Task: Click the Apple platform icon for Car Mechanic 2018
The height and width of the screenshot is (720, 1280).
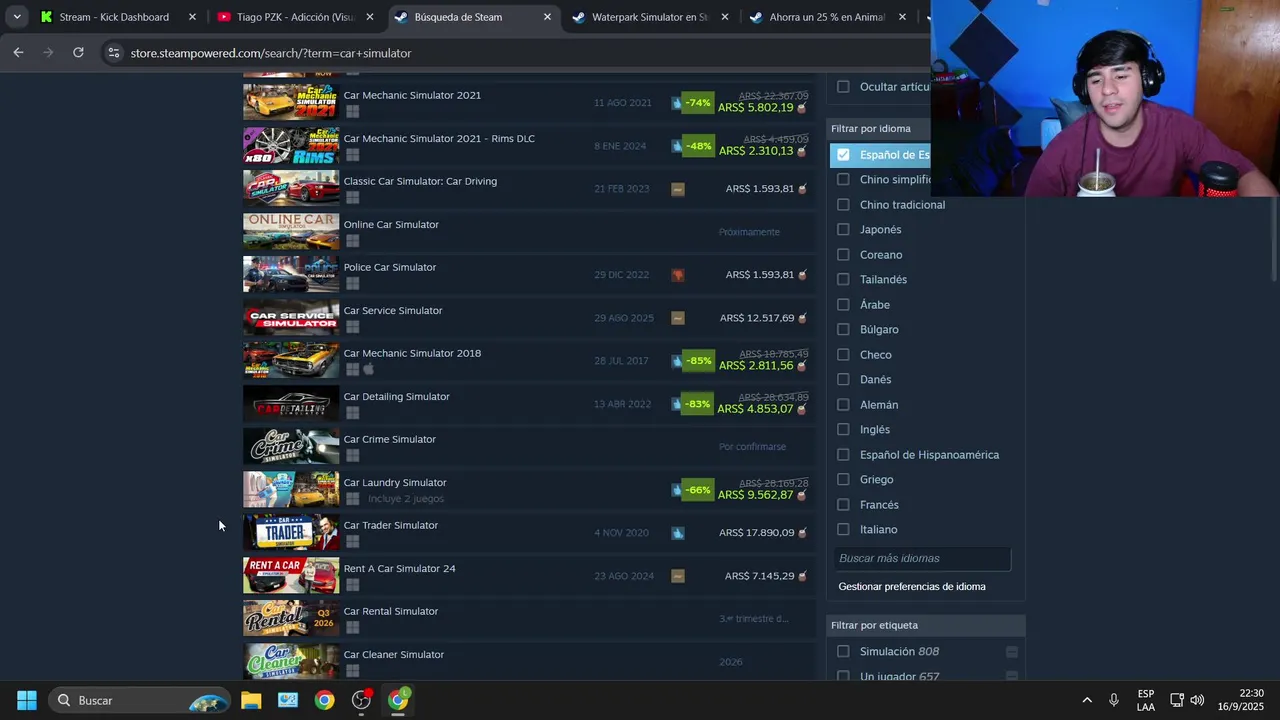Action: (x=368, y=369)
